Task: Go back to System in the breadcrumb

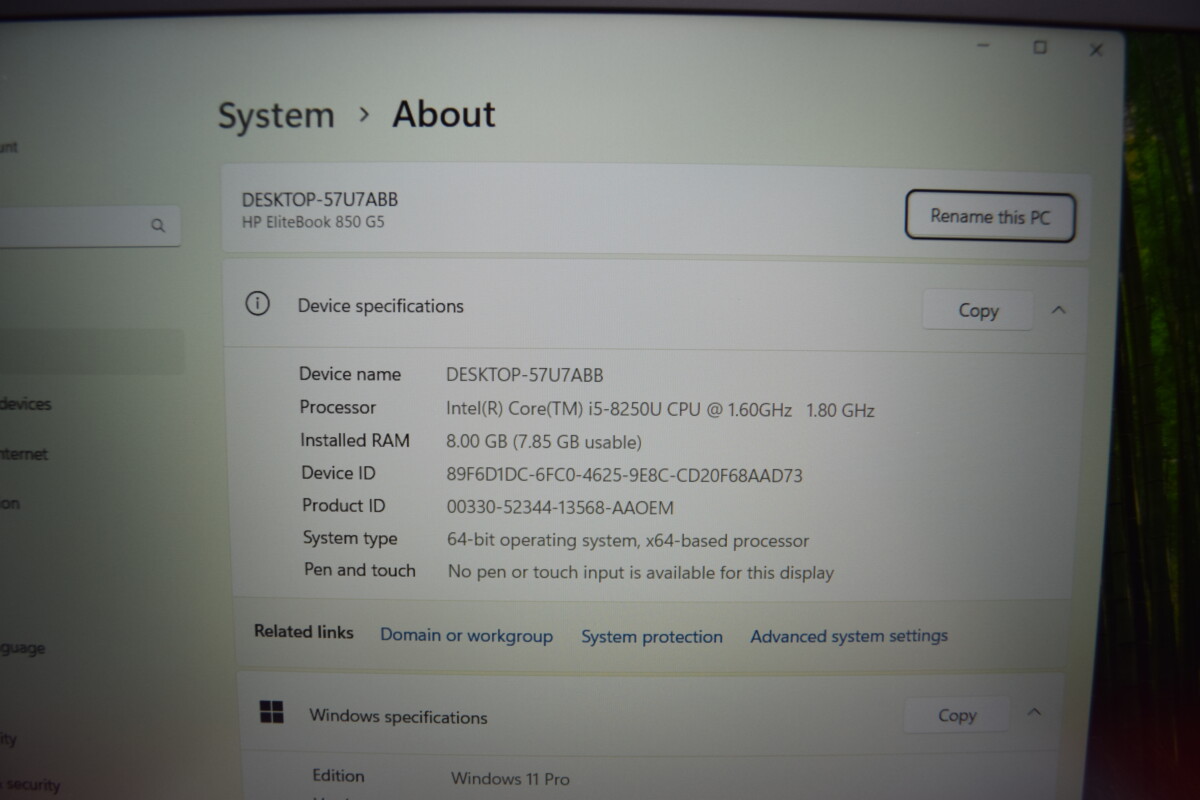Action: tap(276, 116)
